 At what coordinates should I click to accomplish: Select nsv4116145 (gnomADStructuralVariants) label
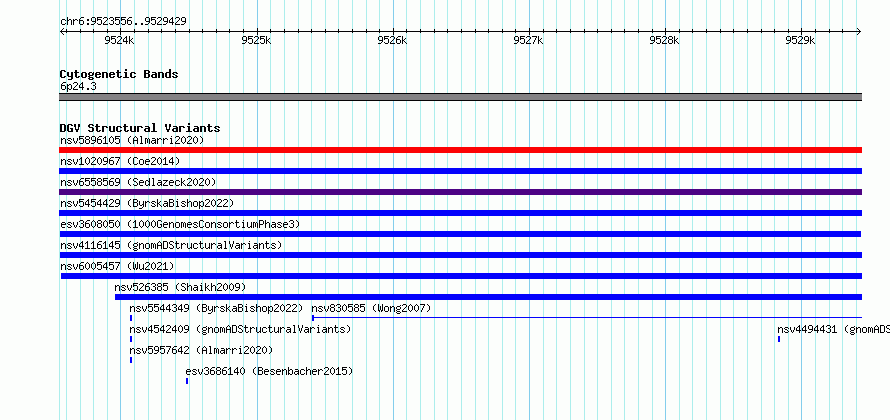(x=171, y=245)
